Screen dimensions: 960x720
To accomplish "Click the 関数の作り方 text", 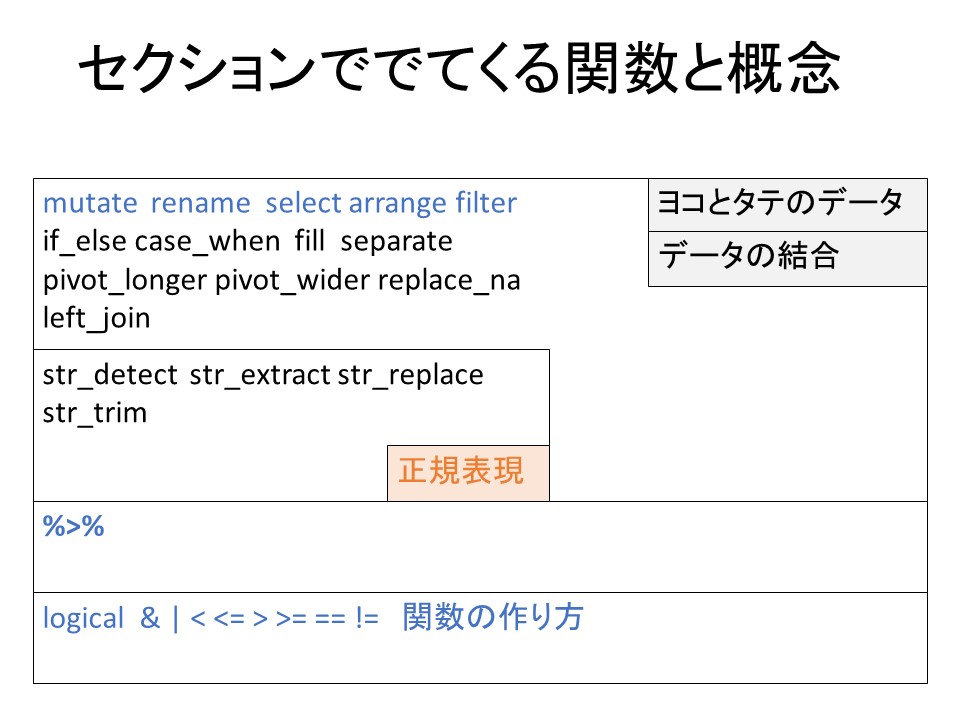I will 493,618.
